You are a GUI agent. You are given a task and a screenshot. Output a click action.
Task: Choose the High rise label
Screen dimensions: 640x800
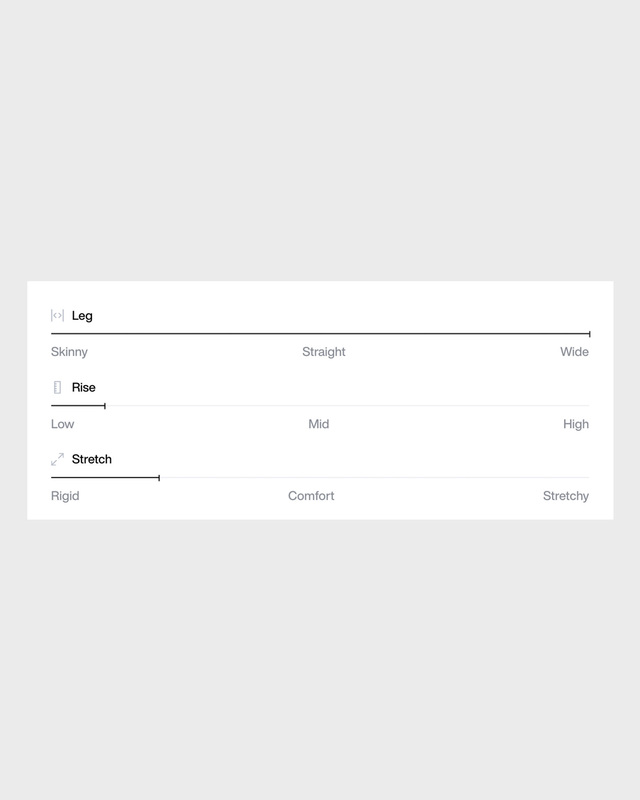tap(576, 424)
